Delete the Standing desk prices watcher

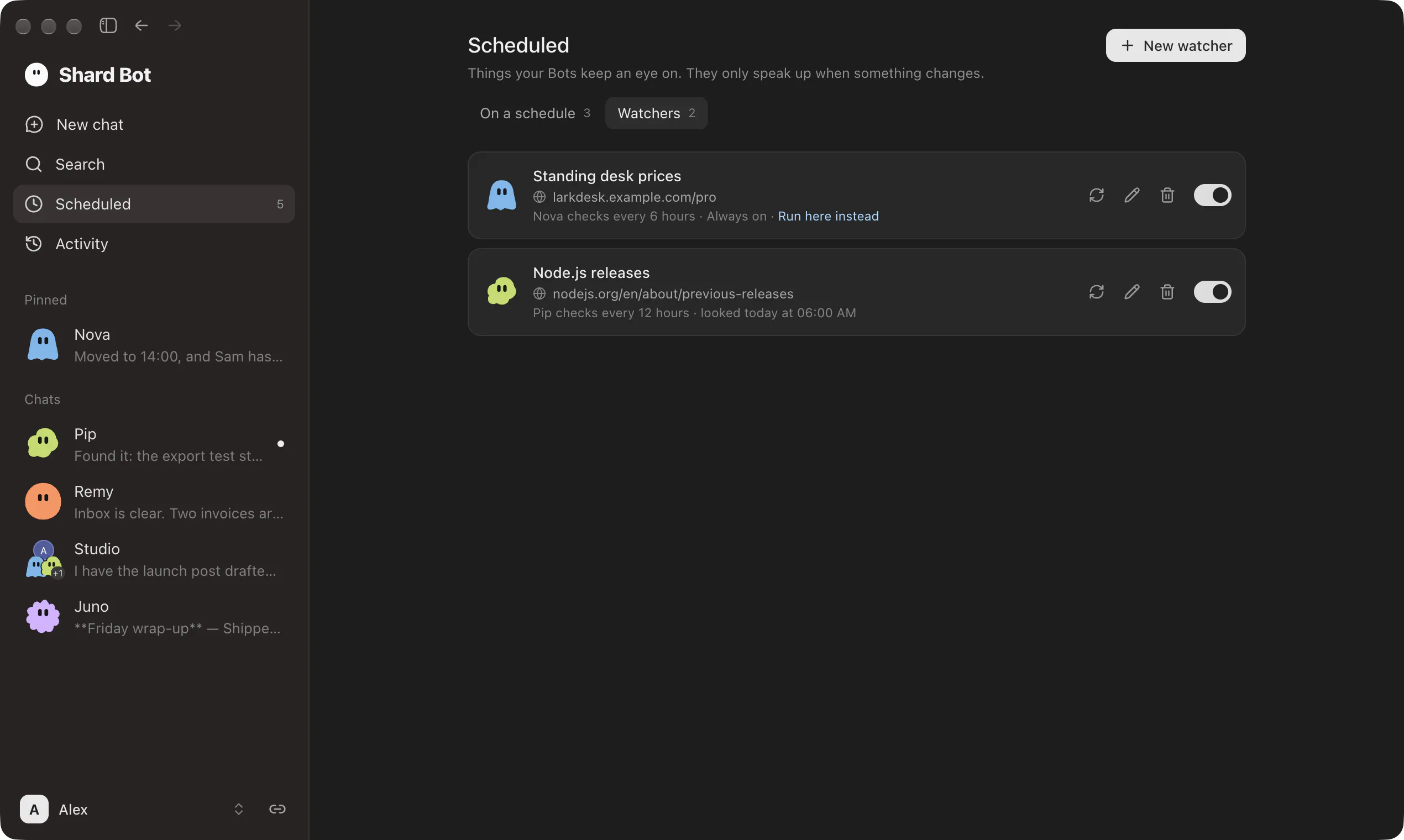(1167, 195)
